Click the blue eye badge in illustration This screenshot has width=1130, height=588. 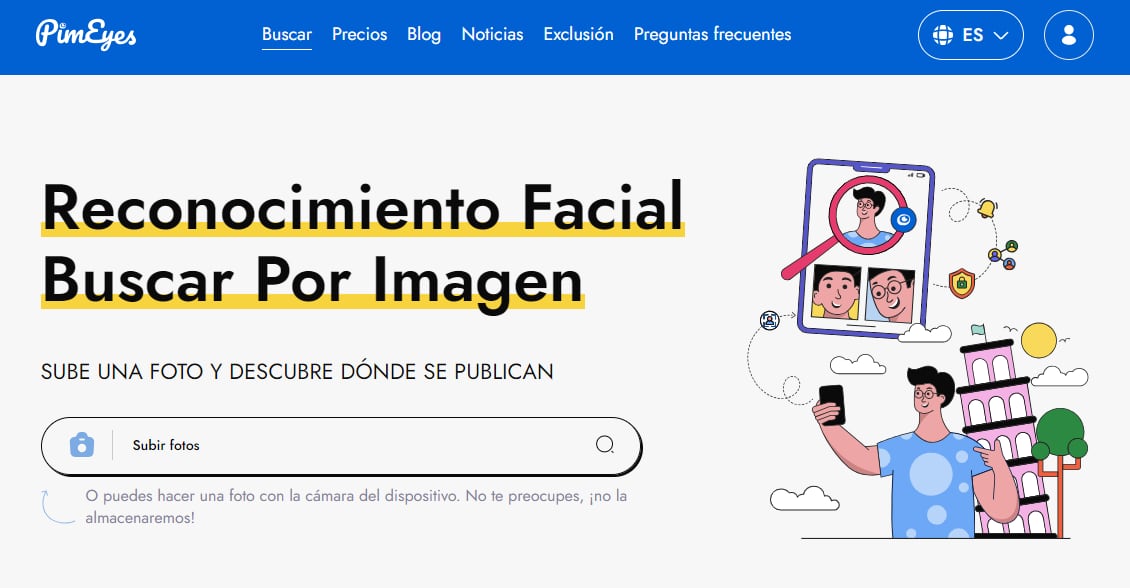[x=904, y=220]
